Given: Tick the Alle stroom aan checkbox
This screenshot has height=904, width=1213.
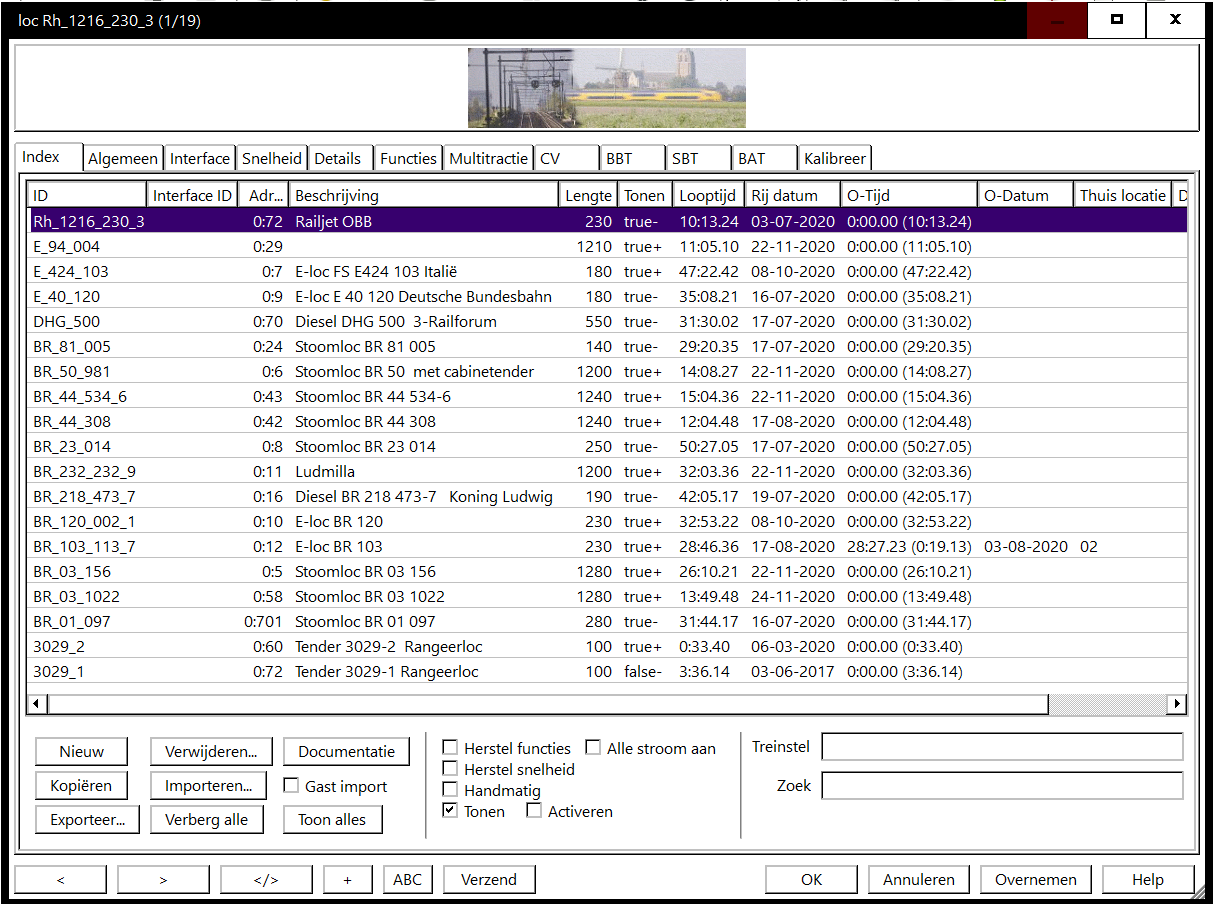Looking at the screenshot, I should (594, 748).
